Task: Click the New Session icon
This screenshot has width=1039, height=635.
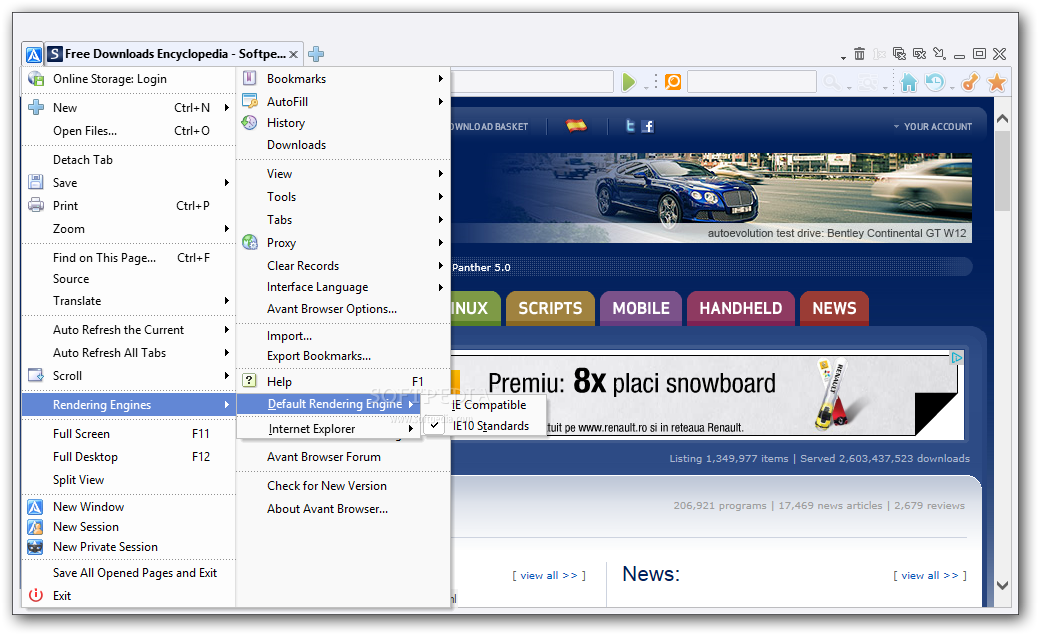Action: [35, 527]
